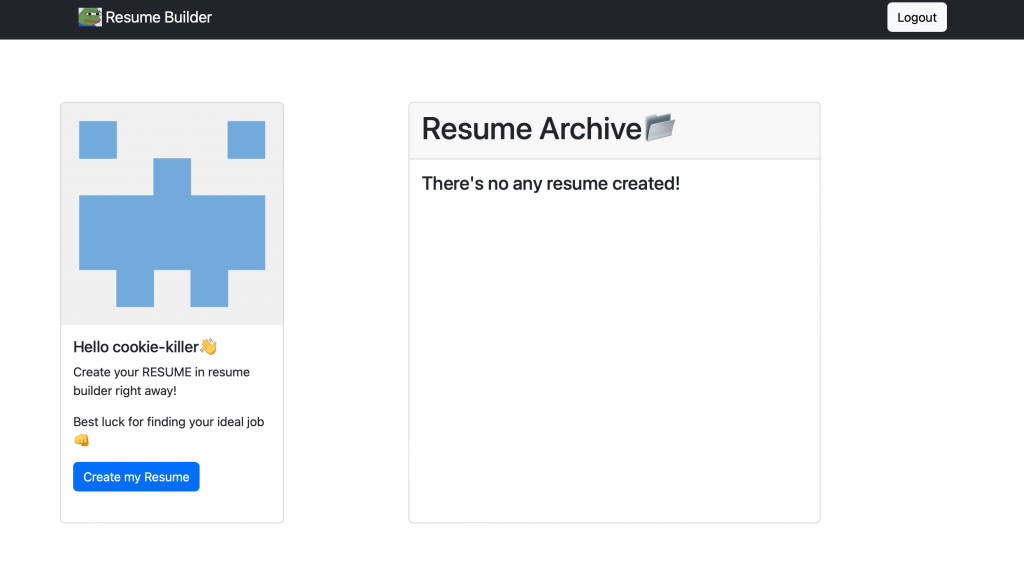Click the punching fist emoji
This screenshot has width=1024, height=563.
81,440
